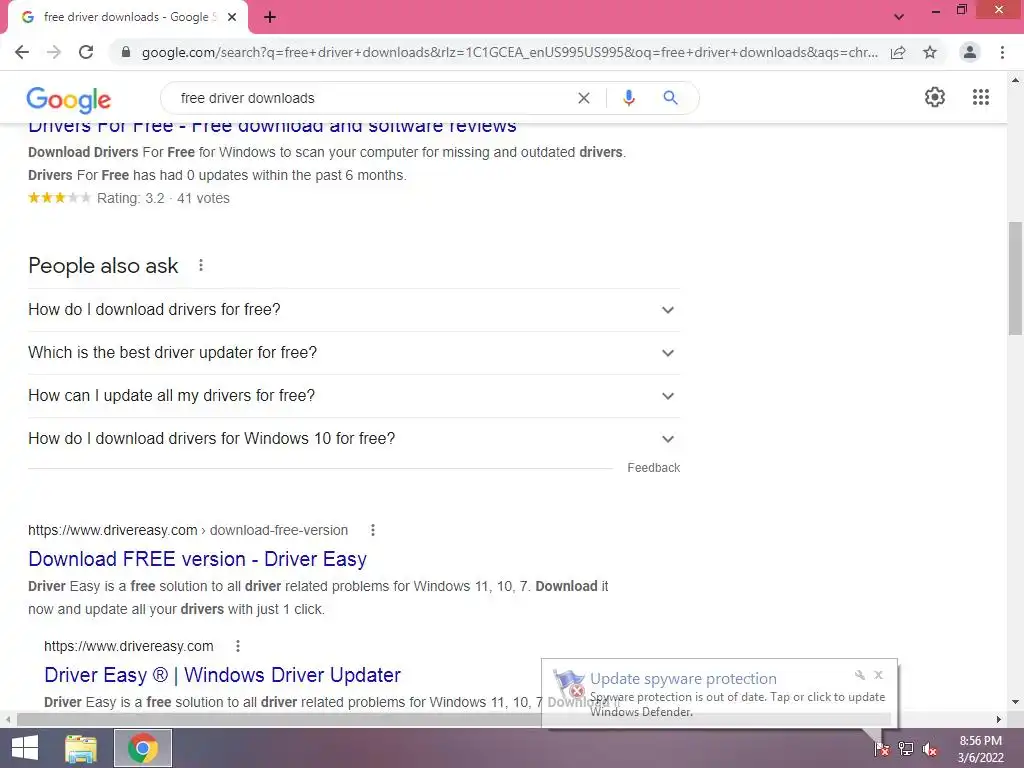The width and height of the screenshot is (1024, 768).
Task: Share this page icon in address bar
Action: click(x=898, y=52)
